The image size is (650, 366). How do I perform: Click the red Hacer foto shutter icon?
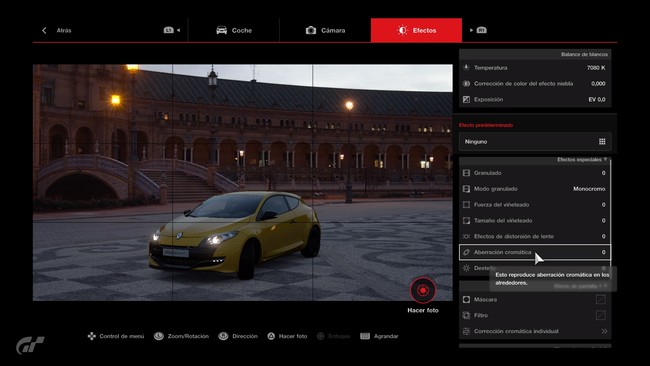[x=423, y=290]
